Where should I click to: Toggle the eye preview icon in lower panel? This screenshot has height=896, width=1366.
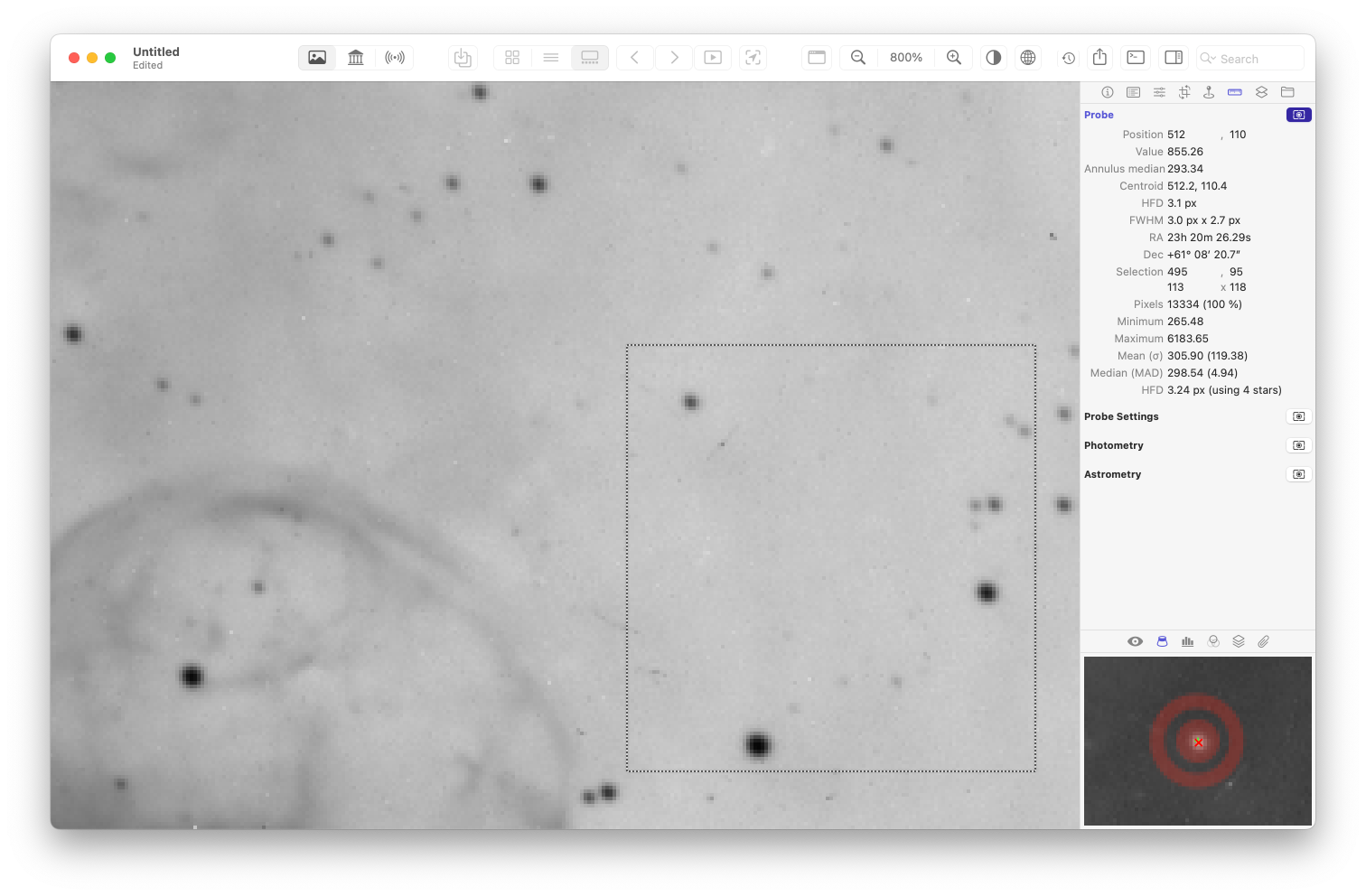pyautogui.click(x=1136, y=641)
